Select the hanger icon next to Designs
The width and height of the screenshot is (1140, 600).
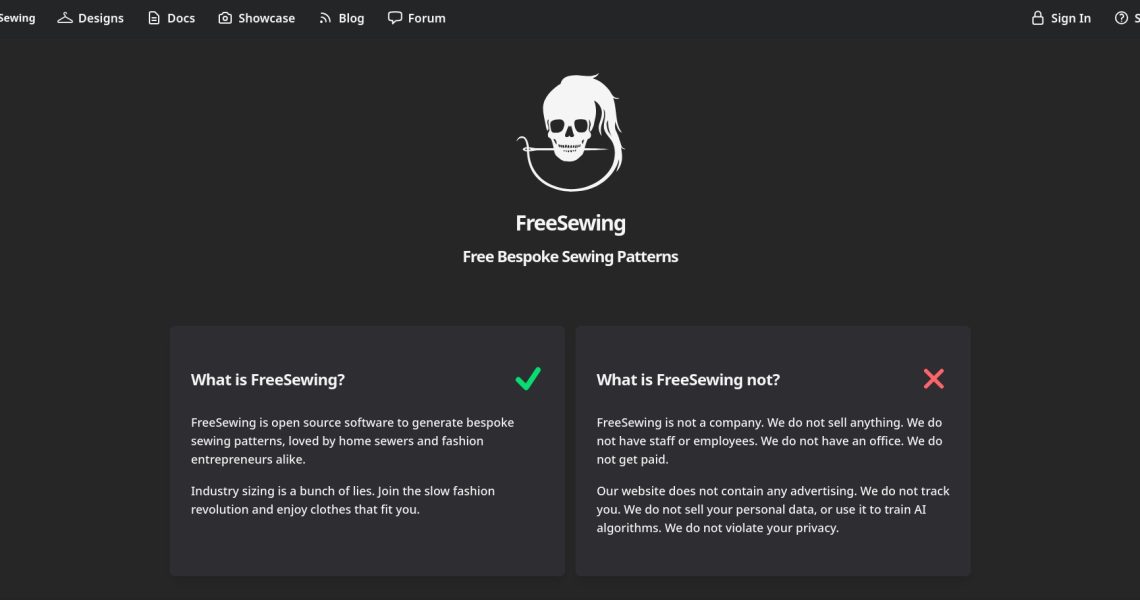(x=63, y=17)
